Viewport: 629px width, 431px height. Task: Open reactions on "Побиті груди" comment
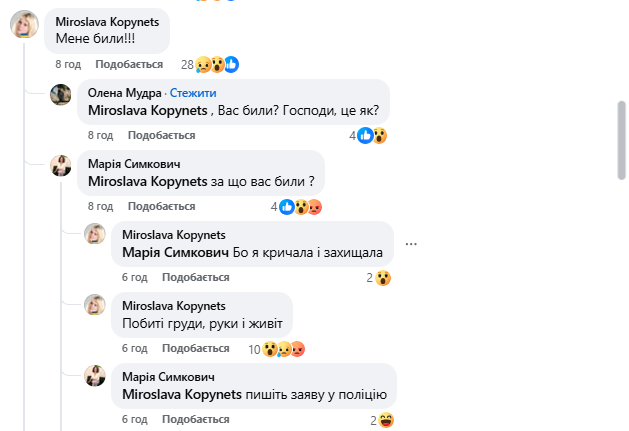[283, 349]
